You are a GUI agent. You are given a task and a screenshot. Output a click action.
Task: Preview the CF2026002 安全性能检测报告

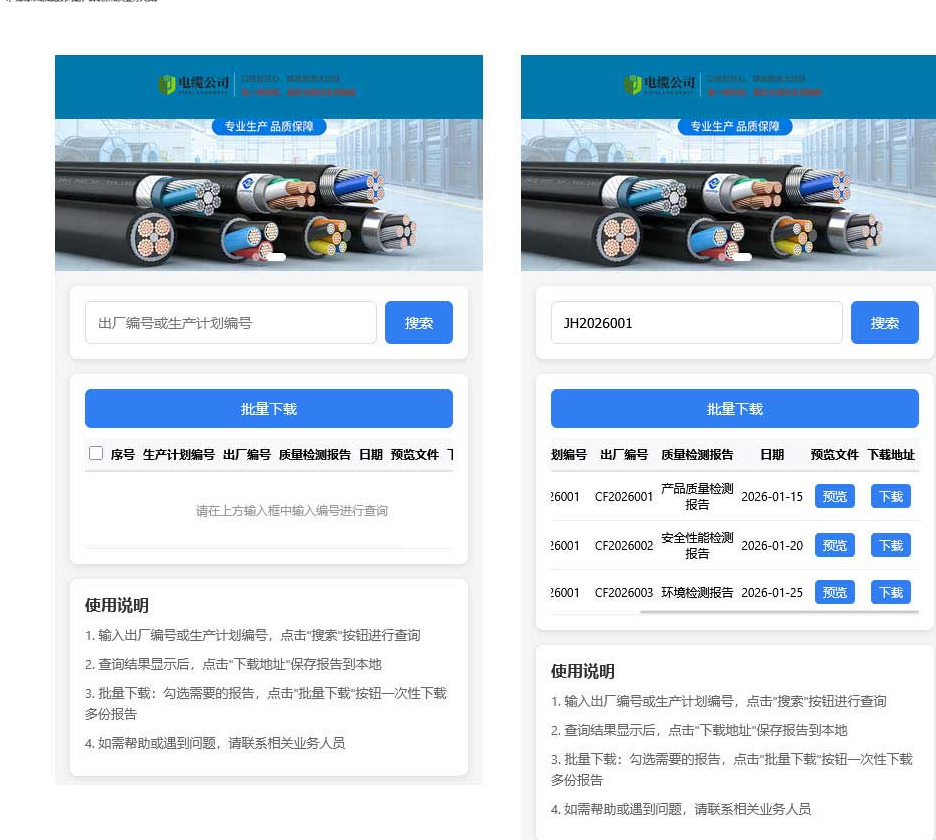834,545
